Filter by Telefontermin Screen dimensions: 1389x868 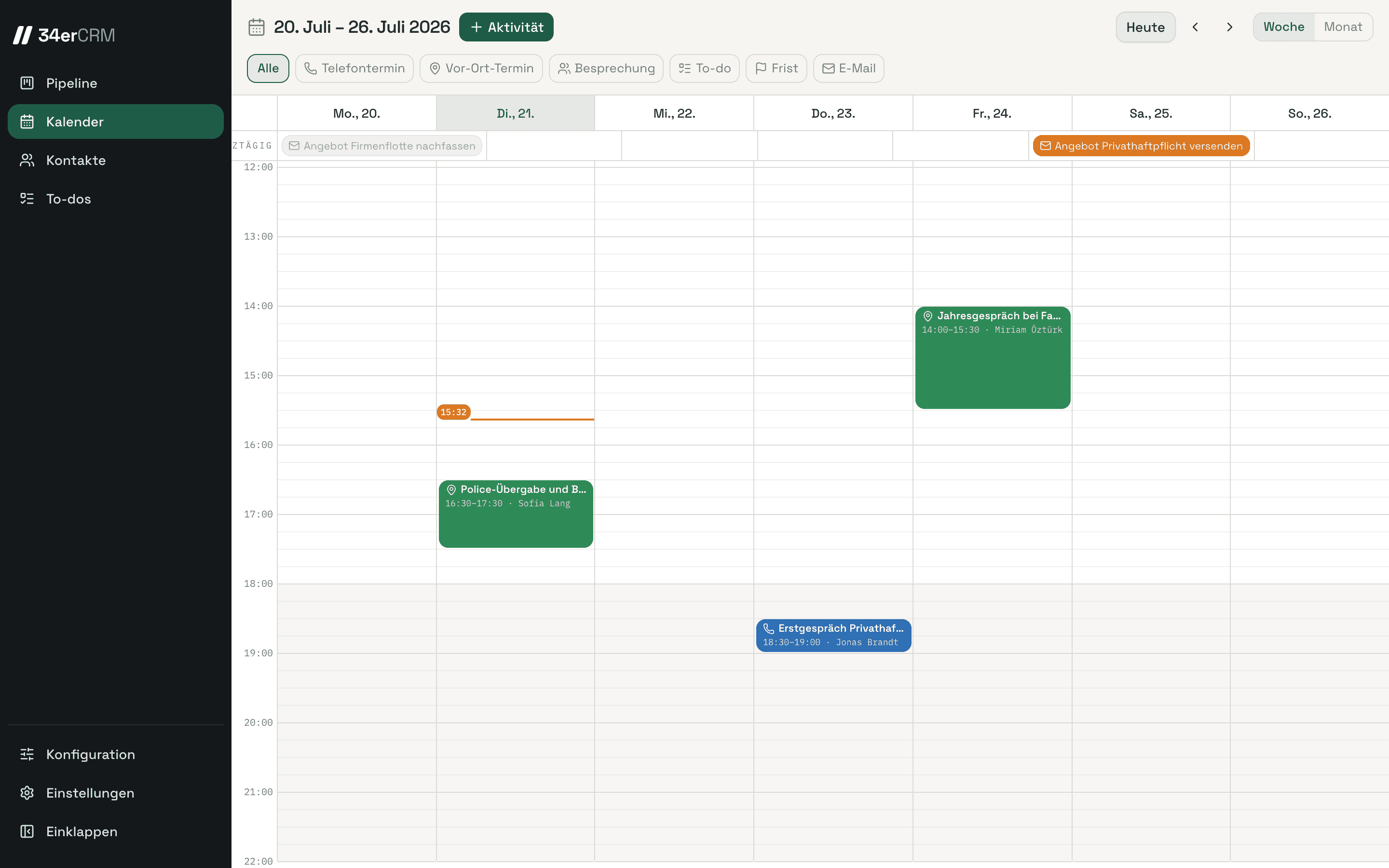click(x=354, y=68)
